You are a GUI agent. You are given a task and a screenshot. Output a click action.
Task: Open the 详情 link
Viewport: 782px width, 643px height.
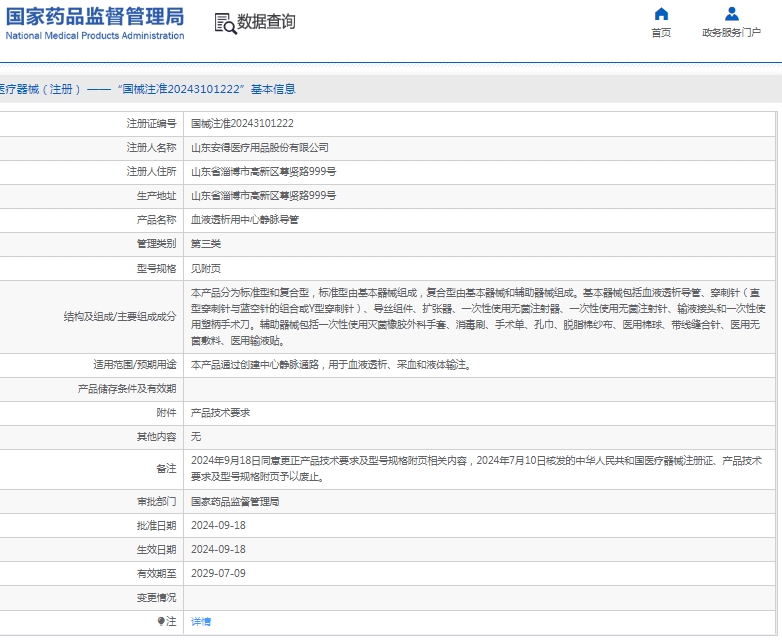[201, 622]
